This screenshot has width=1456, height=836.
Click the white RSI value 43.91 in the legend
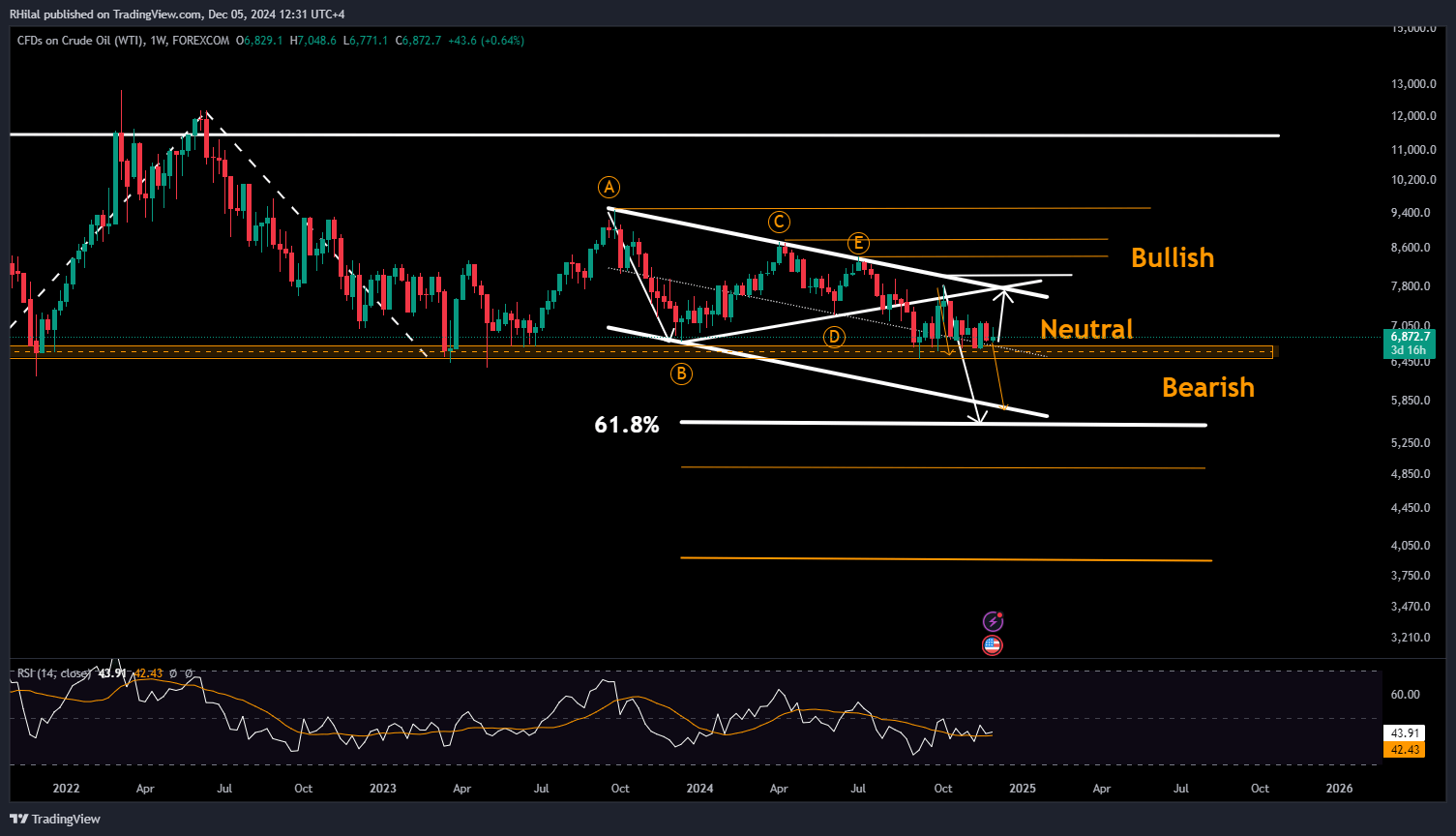coord(112,673)
